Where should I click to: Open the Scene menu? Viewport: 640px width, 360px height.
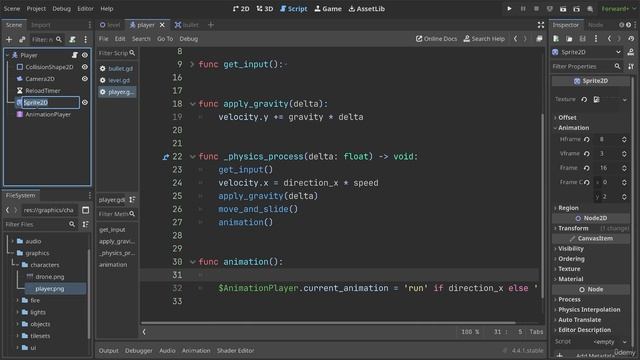tap(12, 9)
